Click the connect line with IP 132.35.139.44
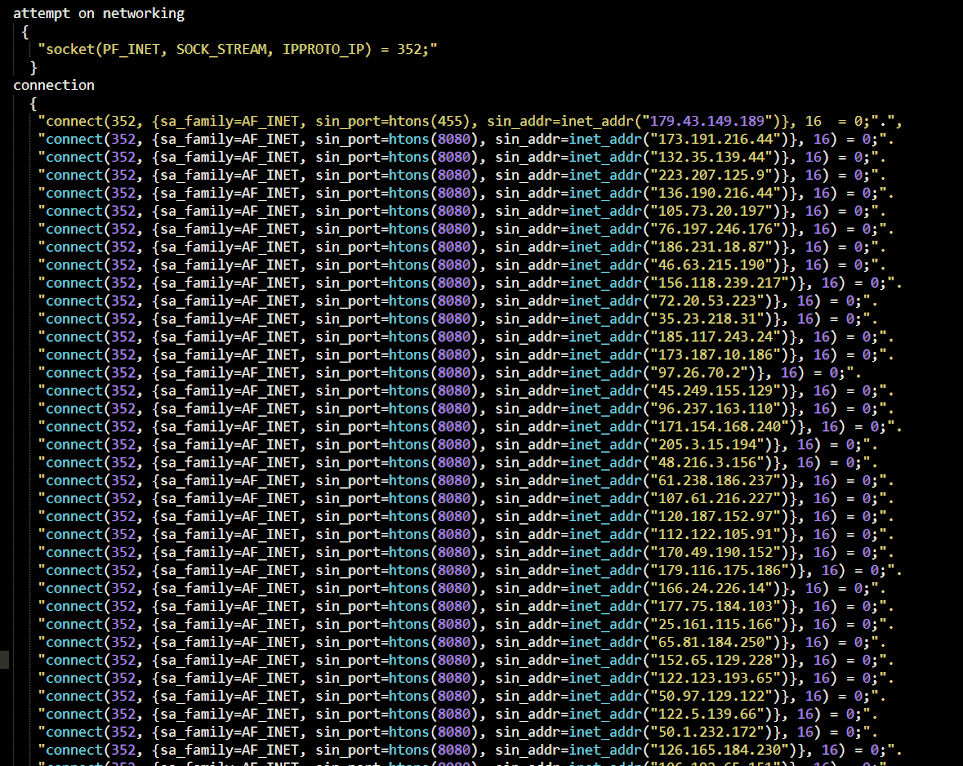963x766 pixels. tap(462, 157)
